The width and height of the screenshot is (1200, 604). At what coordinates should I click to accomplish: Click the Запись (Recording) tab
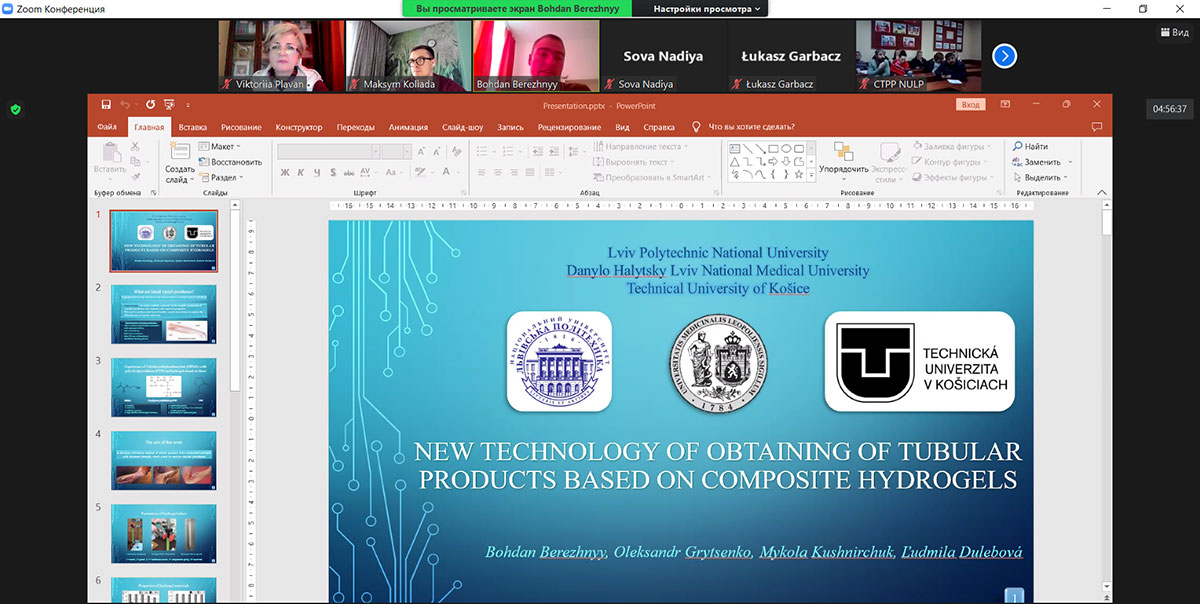(x=510, y=127)
